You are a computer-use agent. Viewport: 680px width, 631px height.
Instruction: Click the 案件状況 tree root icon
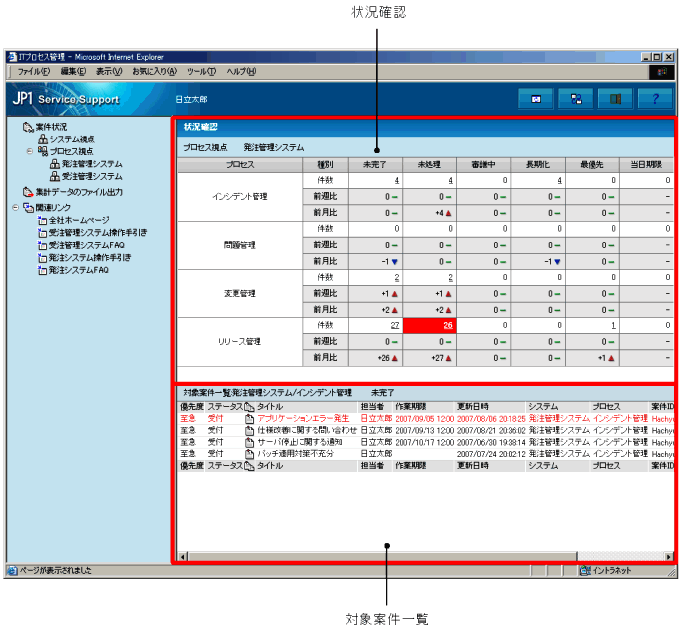[27, 127]
